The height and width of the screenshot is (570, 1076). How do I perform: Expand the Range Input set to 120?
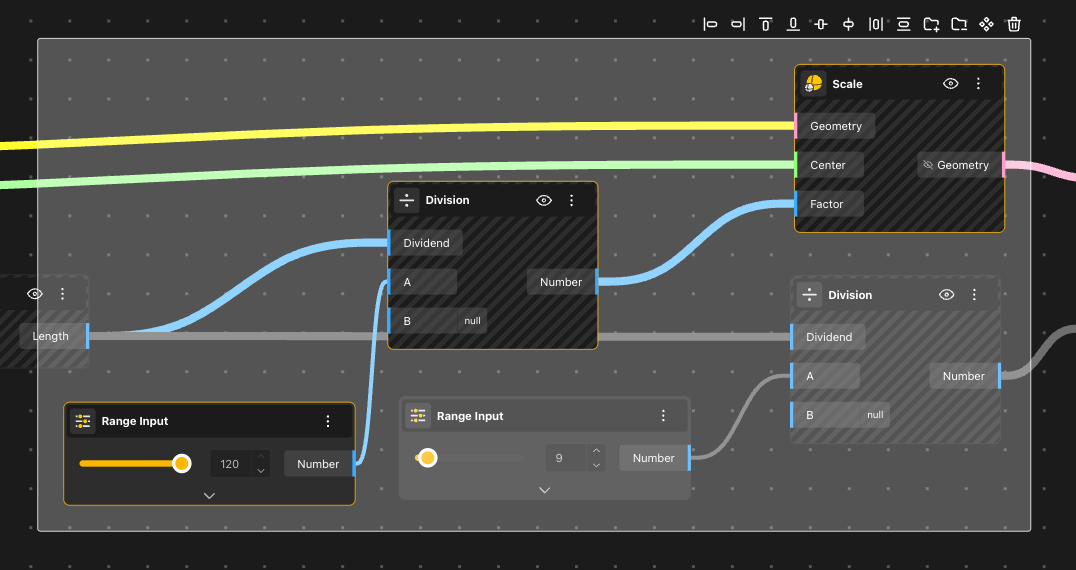(x=209, y=495)
